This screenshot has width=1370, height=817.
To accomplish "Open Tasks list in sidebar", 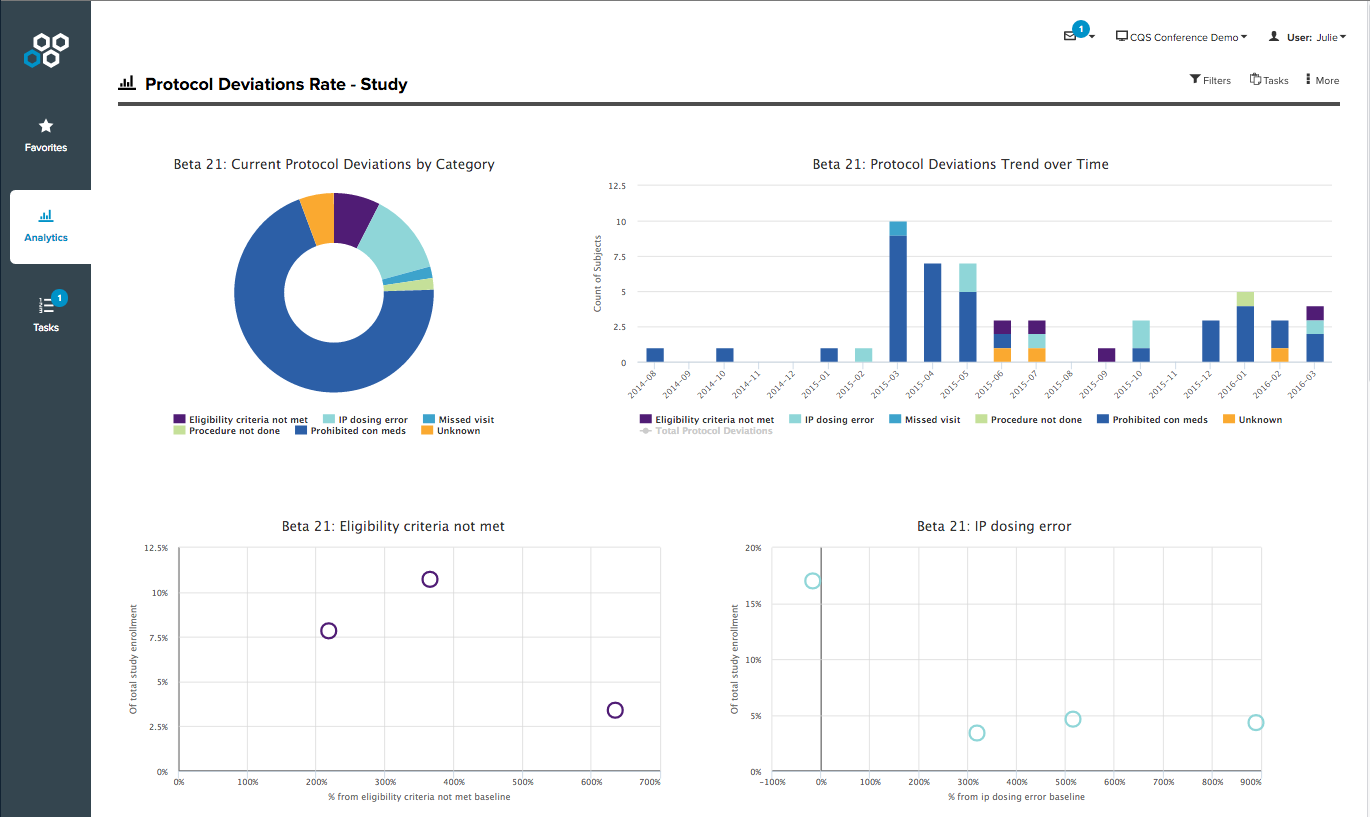I will 46,306.
